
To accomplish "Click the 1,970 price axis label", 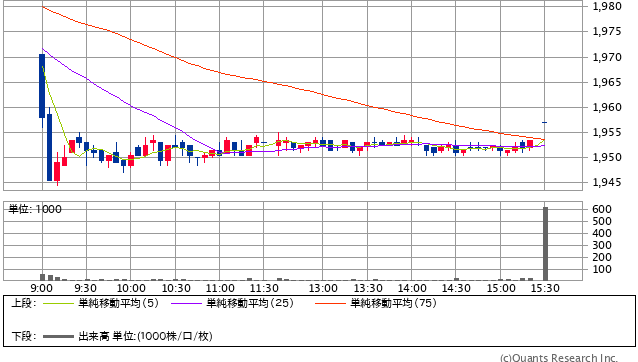I will click(607, 57).
